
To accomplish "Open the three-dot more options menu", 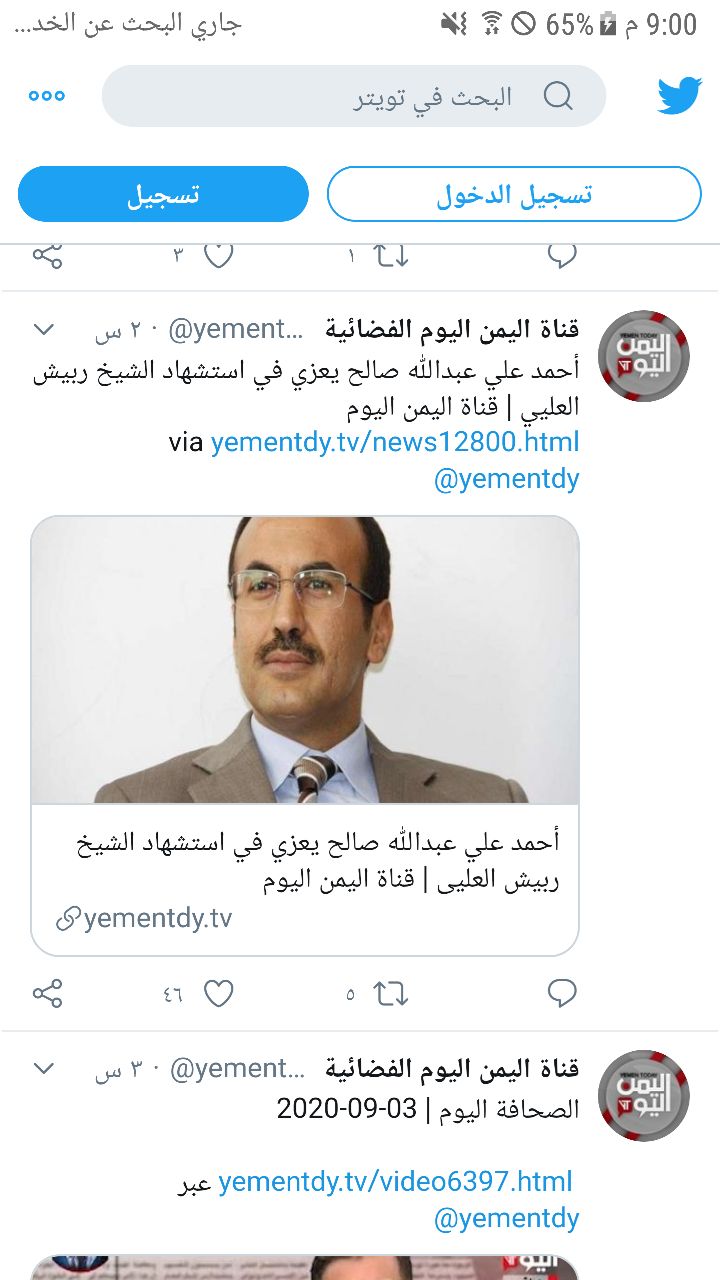I will point(47,96).
